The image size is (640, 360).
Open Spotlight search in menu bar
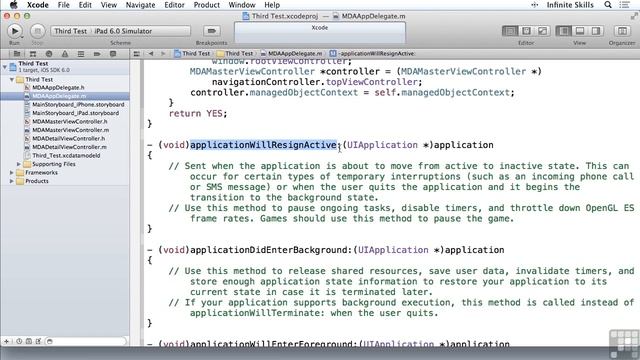(x=608, y=5)
